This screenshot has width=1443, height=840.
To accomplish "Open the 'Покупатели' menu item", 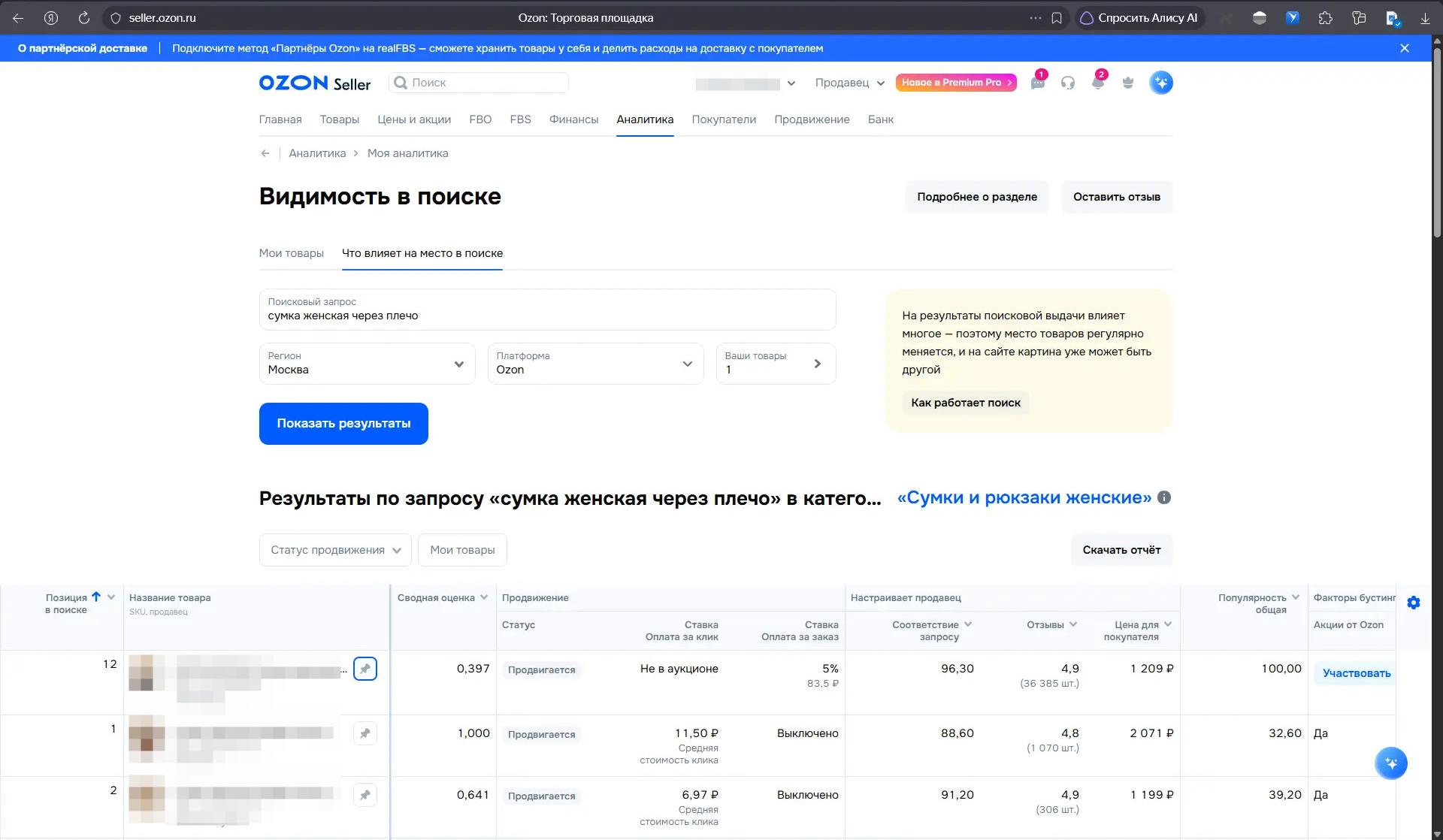I will 724,119.
